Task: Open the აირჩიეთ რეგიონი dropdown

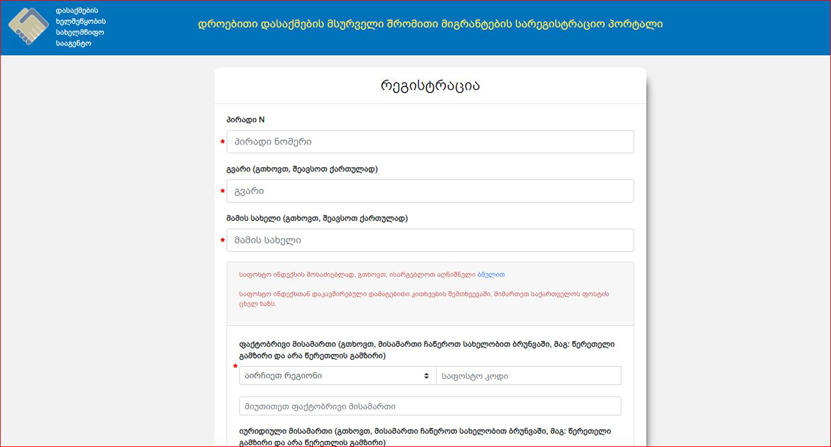Action: pyautogui.click(x=335, y=376)
